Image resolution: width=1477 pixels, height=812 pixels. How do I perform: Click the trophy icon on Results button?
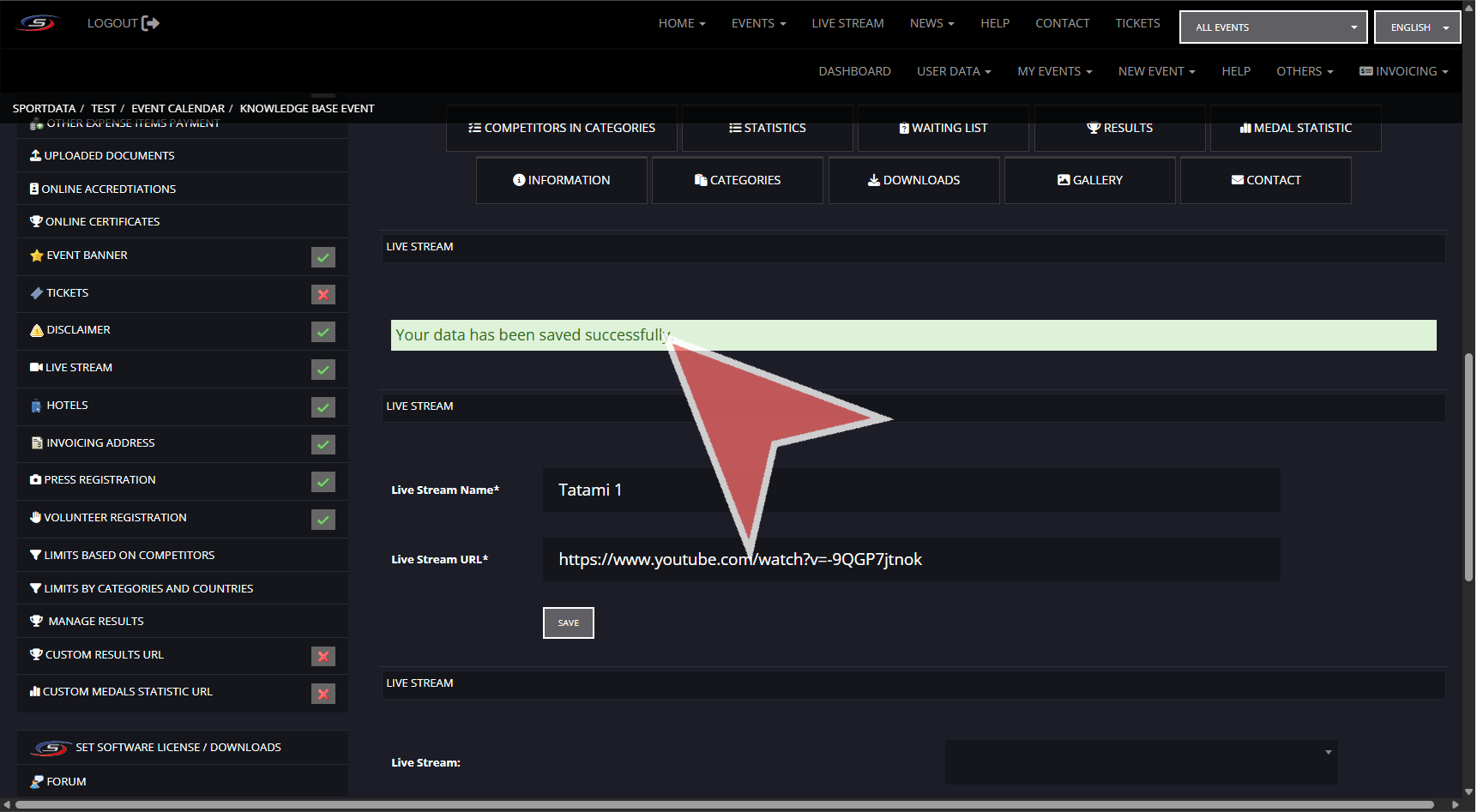pos(1093,129)
